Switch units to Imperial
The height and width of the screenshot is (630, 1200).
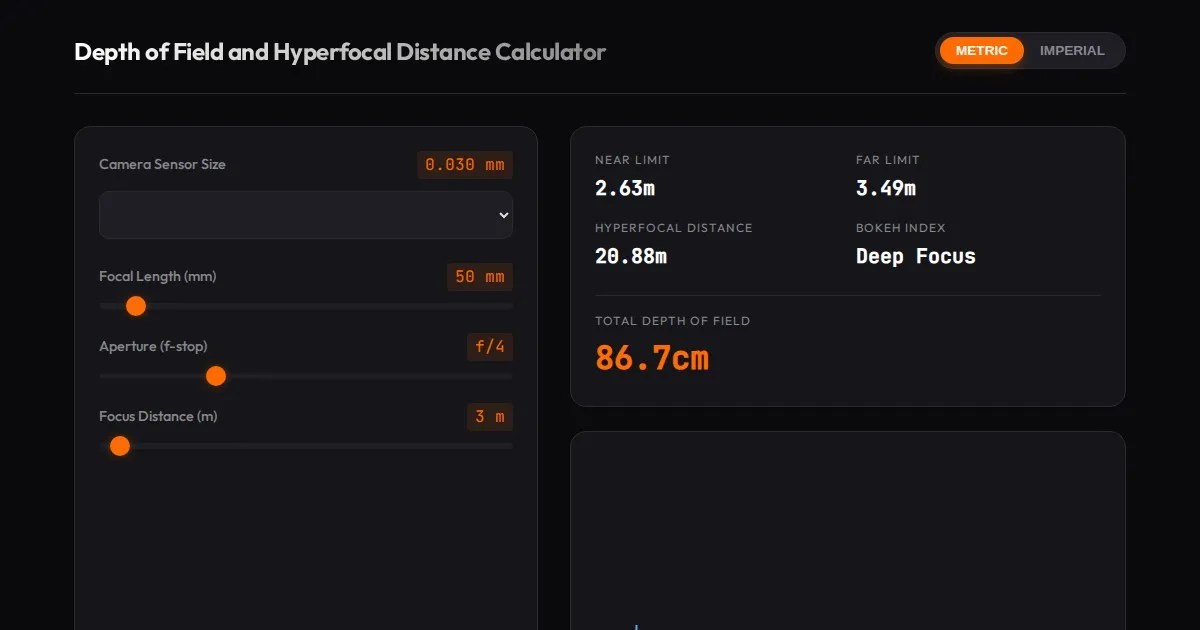click(1072, 51)
